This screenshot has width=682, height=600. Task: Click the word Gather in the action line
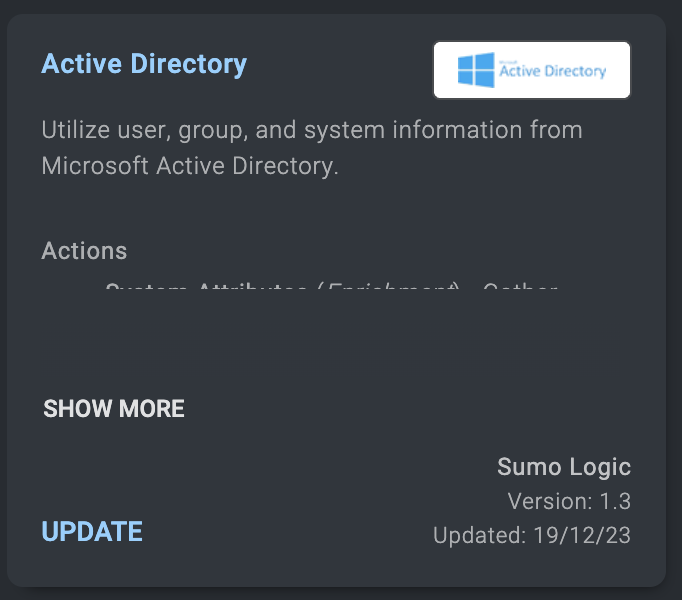coord(518,290)
